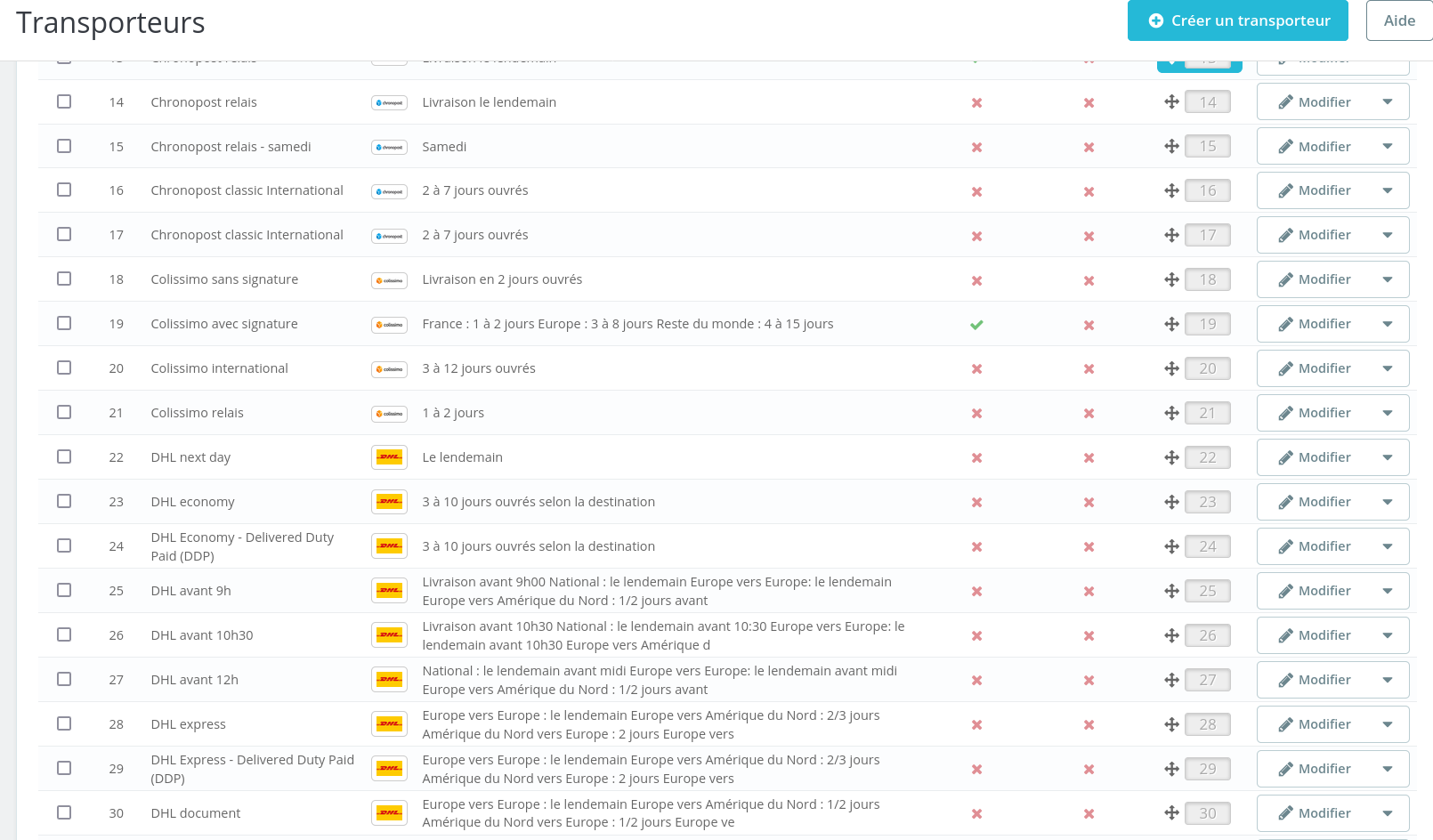Select the checkbox for Colissimo sans signature
This screenshot has width=1433, height=840.
click(64, 279)
